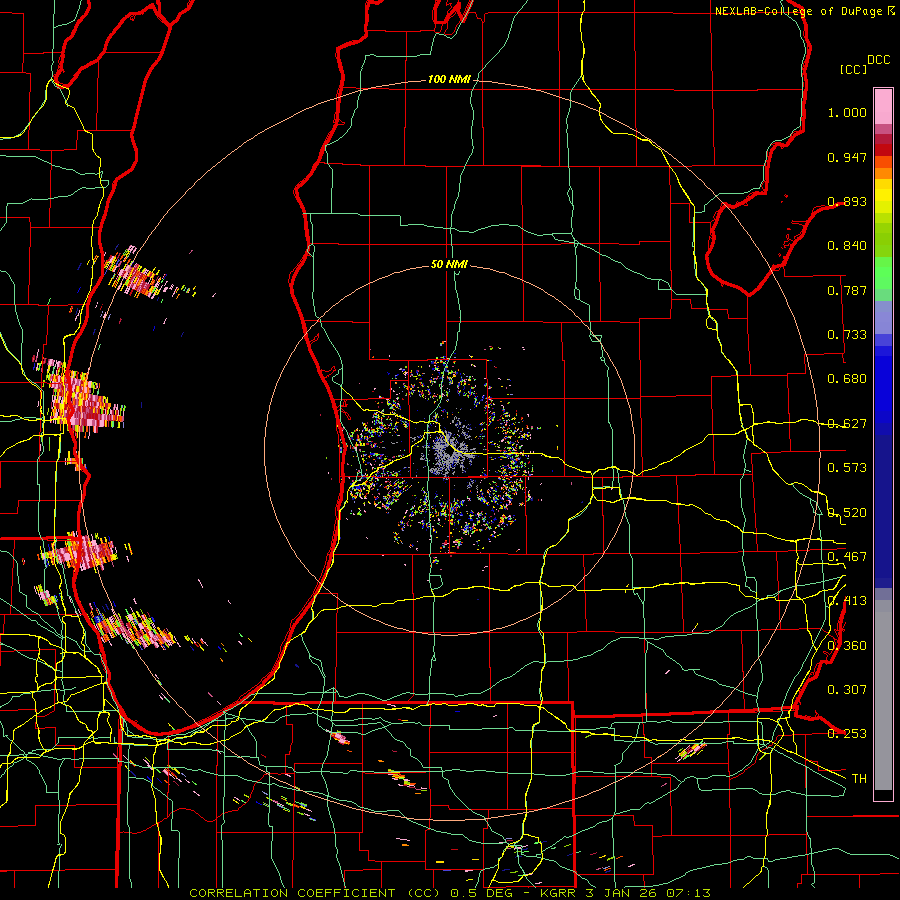Click the DCC label above color bar
Viewport: 900px width, 900px height.
click(x=879, y=60)
